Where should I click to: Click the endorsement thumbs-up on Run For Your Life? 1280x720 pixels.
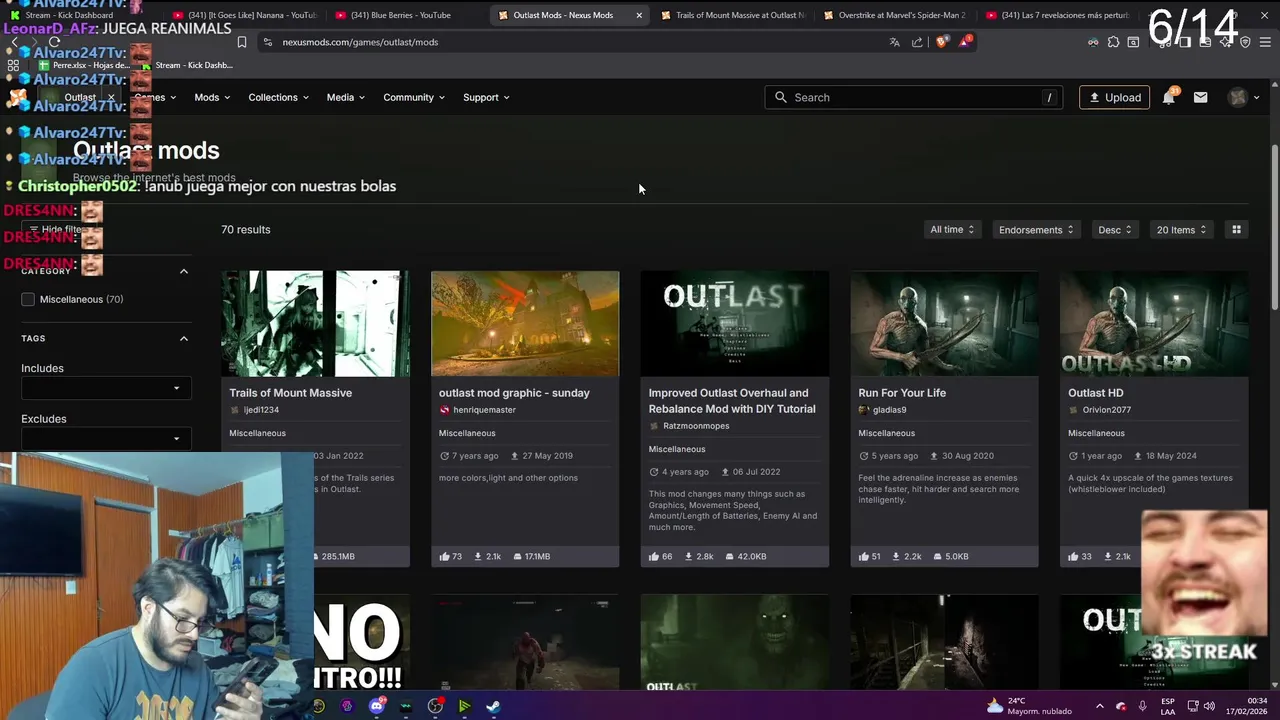point(864,556)
